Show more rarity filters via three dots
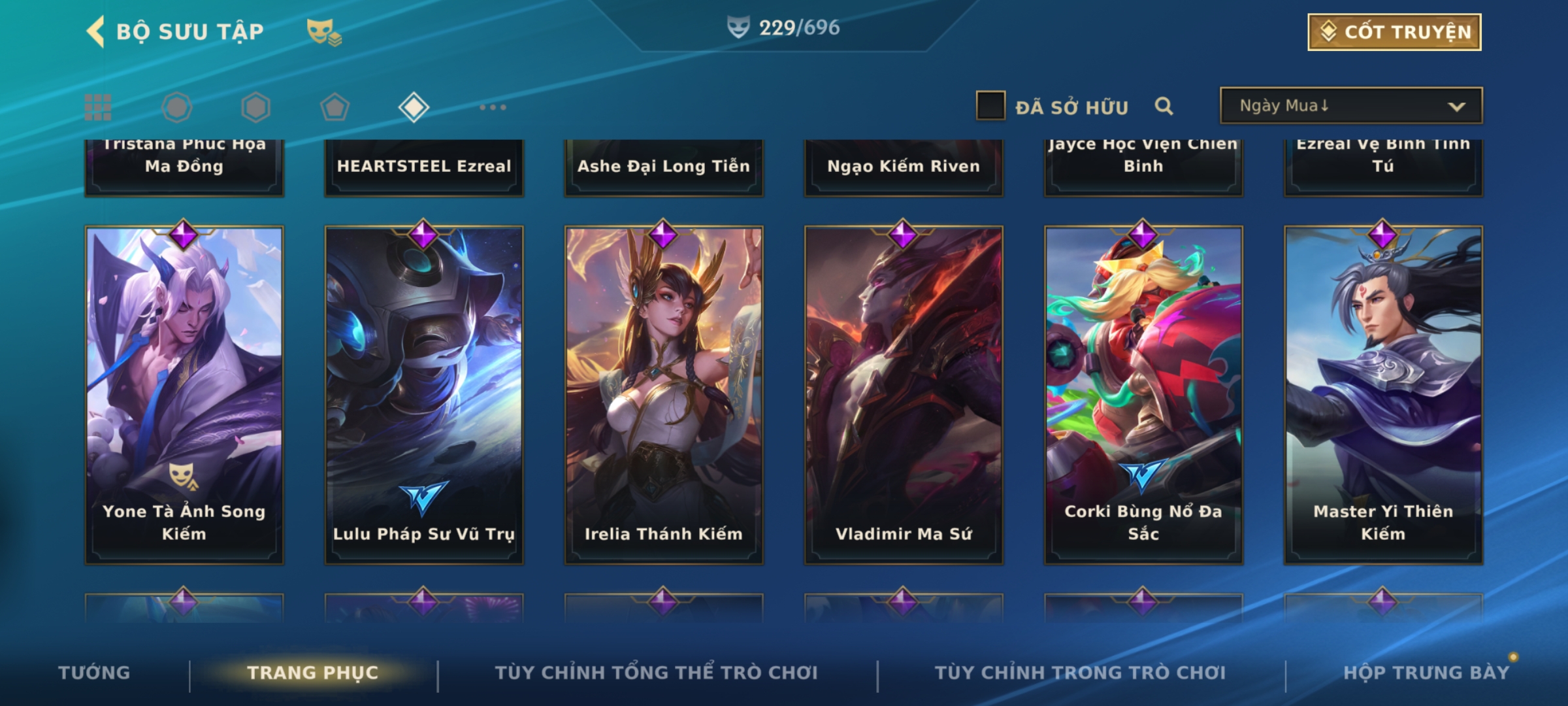Viewport: 1568px width, 706px height. [x=493, y=107]
